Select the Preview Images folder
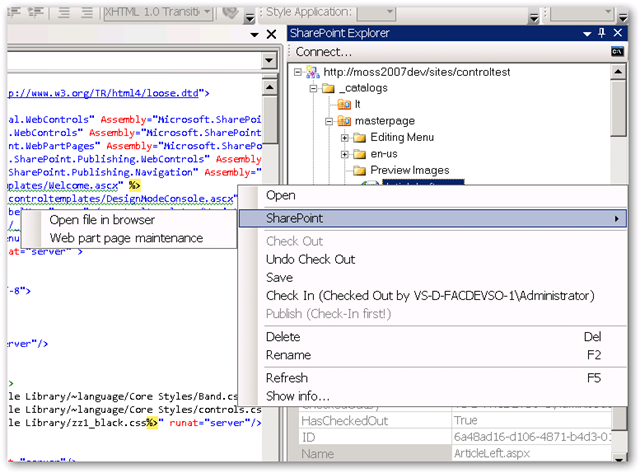The width and height of the screenshot is (640, 473). (409, 170)
